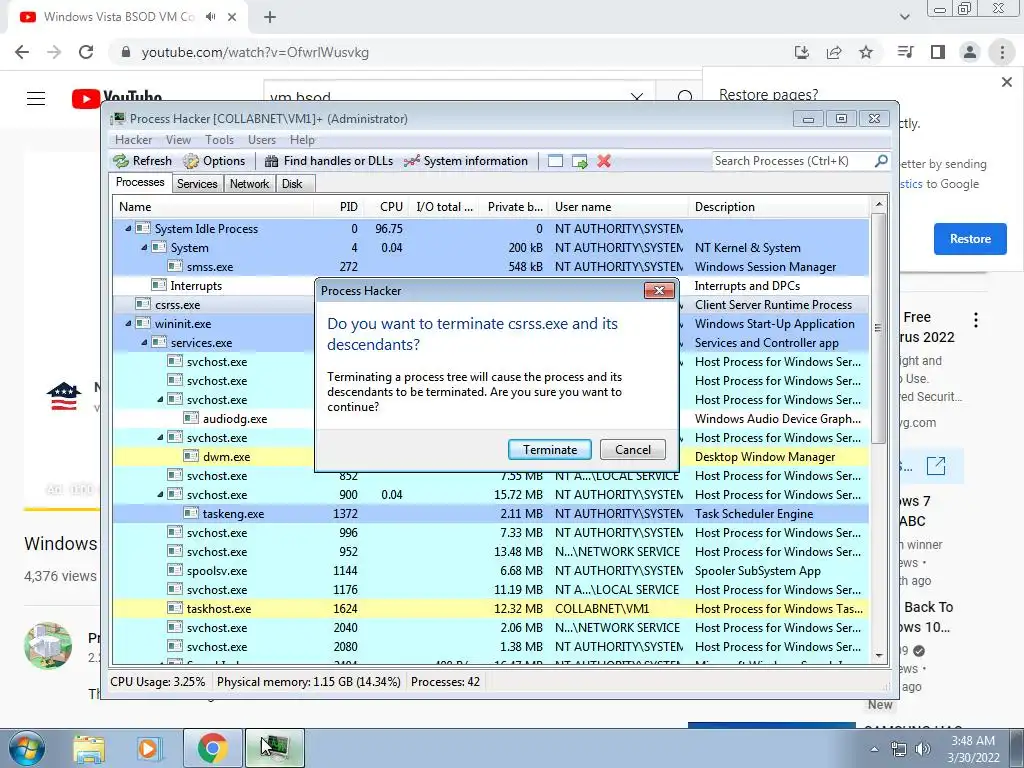
Task: Click the Chrome profile avatar icon
Action: (970, 52)
